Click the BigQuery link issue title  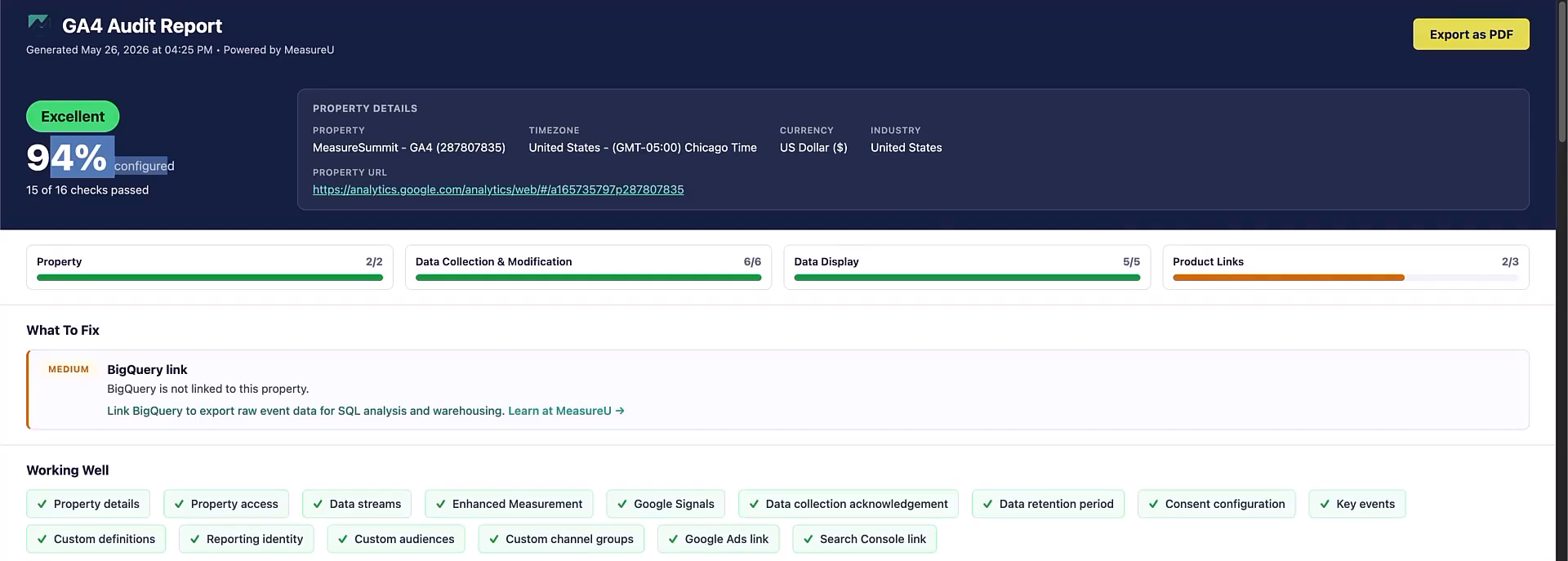pyautogui.click(x=147, y=370)
